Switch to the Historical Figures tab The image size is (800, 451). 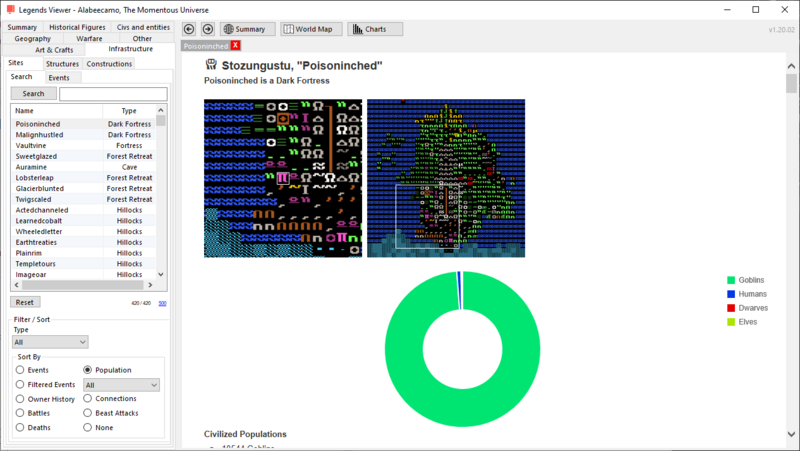[77, 27]
